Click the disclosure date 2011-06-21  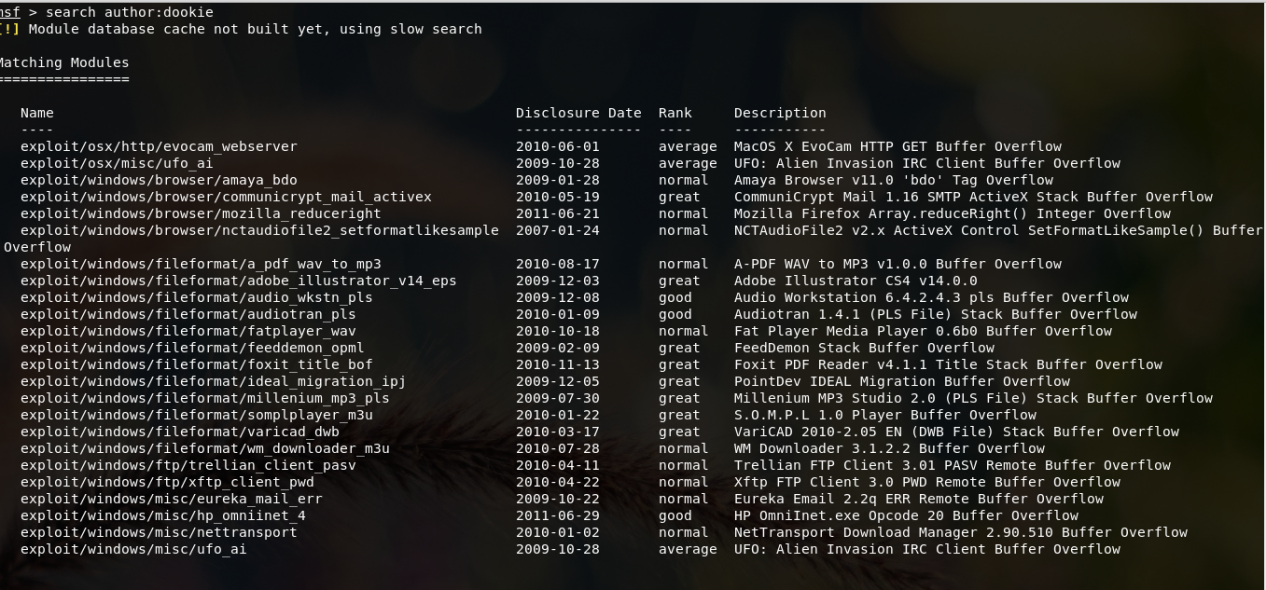click(558, 214)
